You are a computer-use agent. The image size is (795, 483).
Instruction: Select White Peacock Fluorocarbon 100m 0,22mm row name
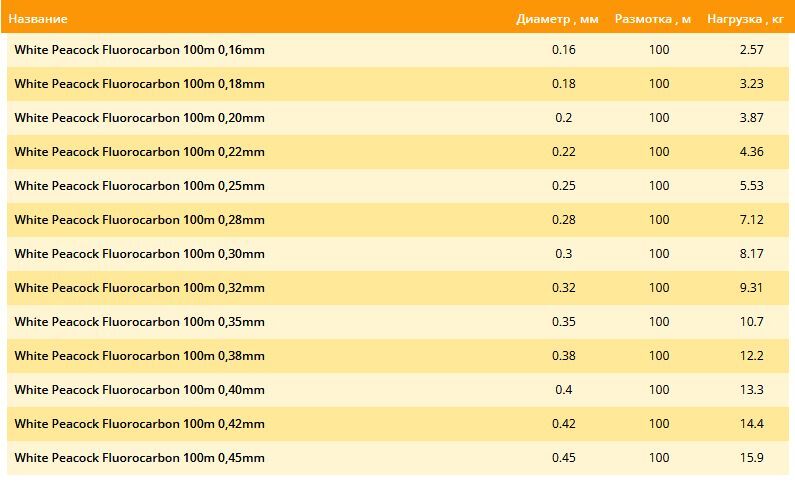139,152
